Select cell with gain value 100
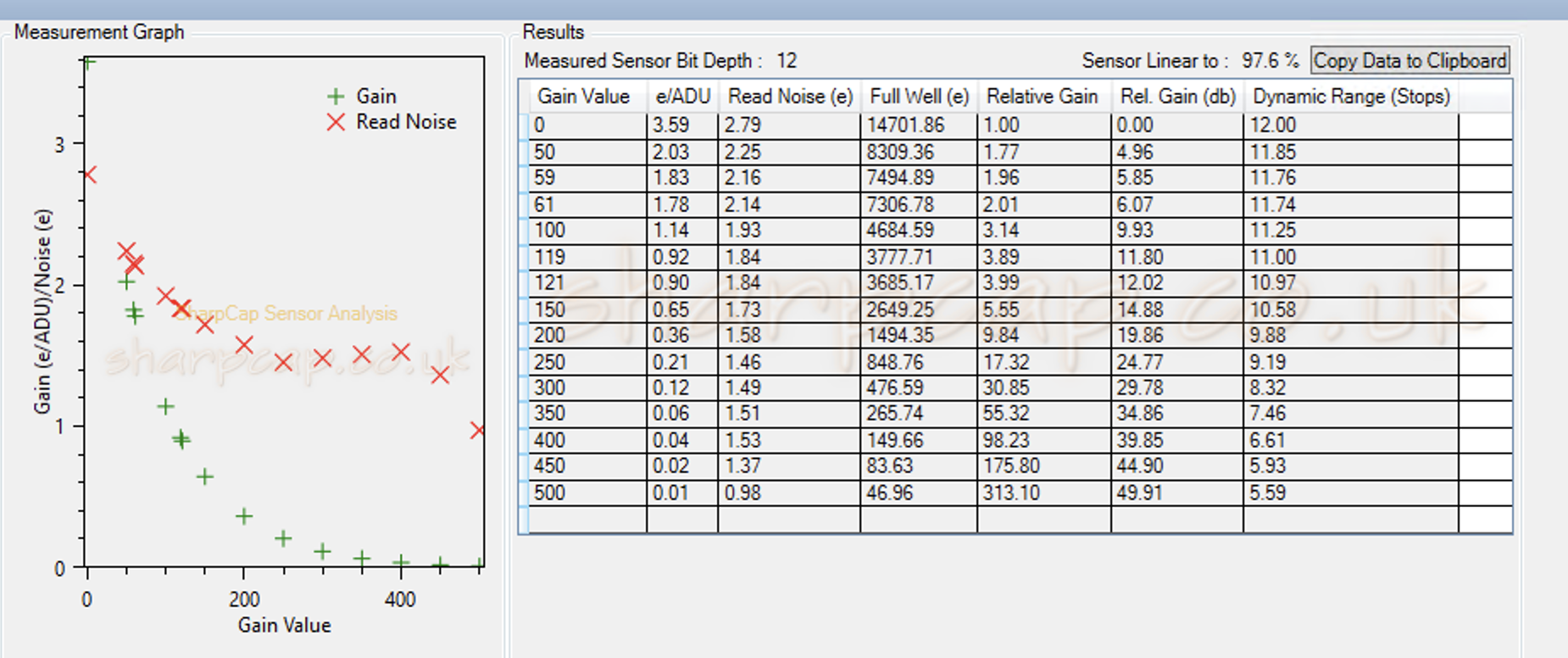1568x658 pixels. (x=587, y=231)
